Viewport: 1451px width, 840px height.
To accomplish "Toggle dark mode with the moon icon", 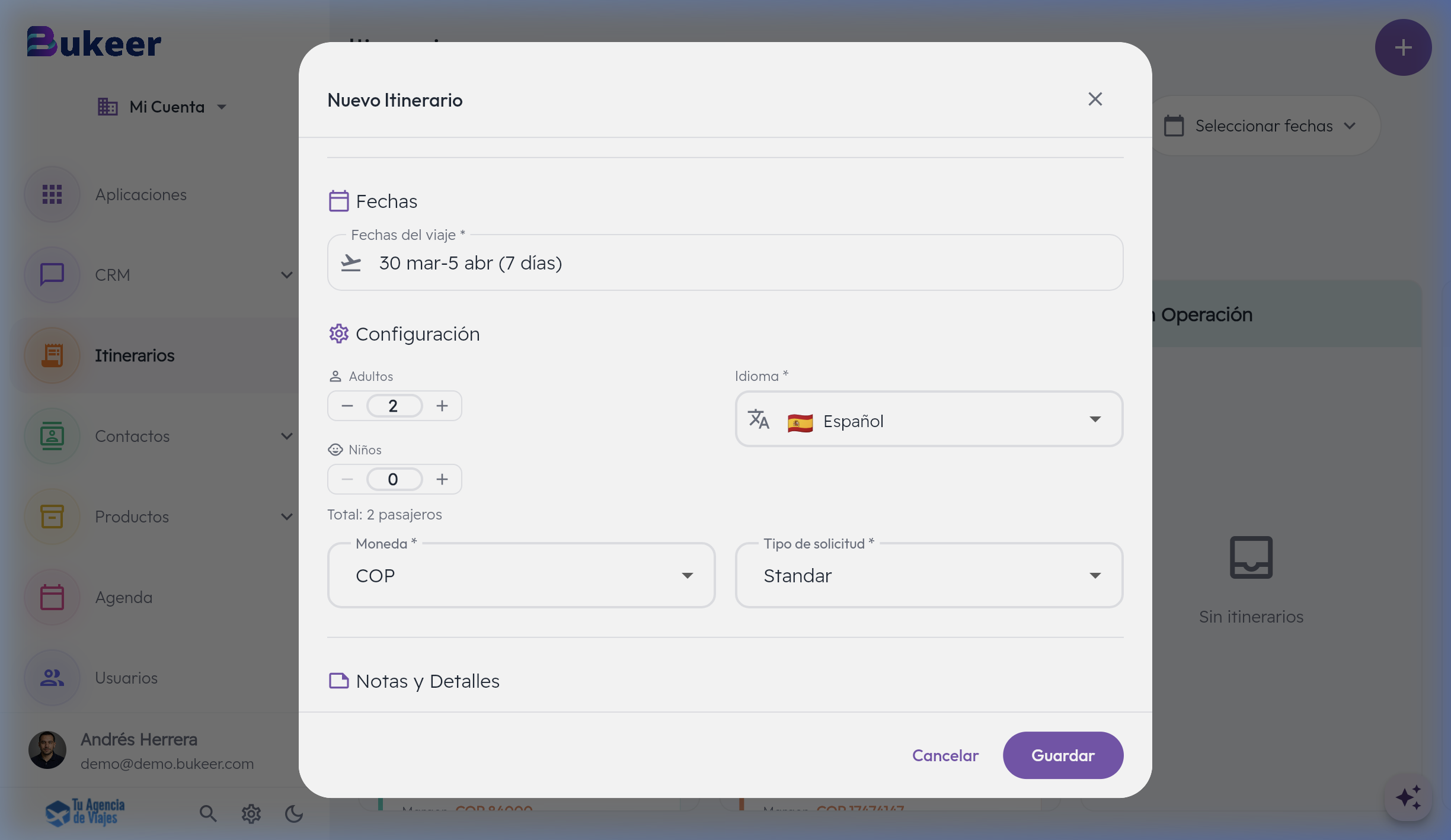I will [x=294, y=815].
